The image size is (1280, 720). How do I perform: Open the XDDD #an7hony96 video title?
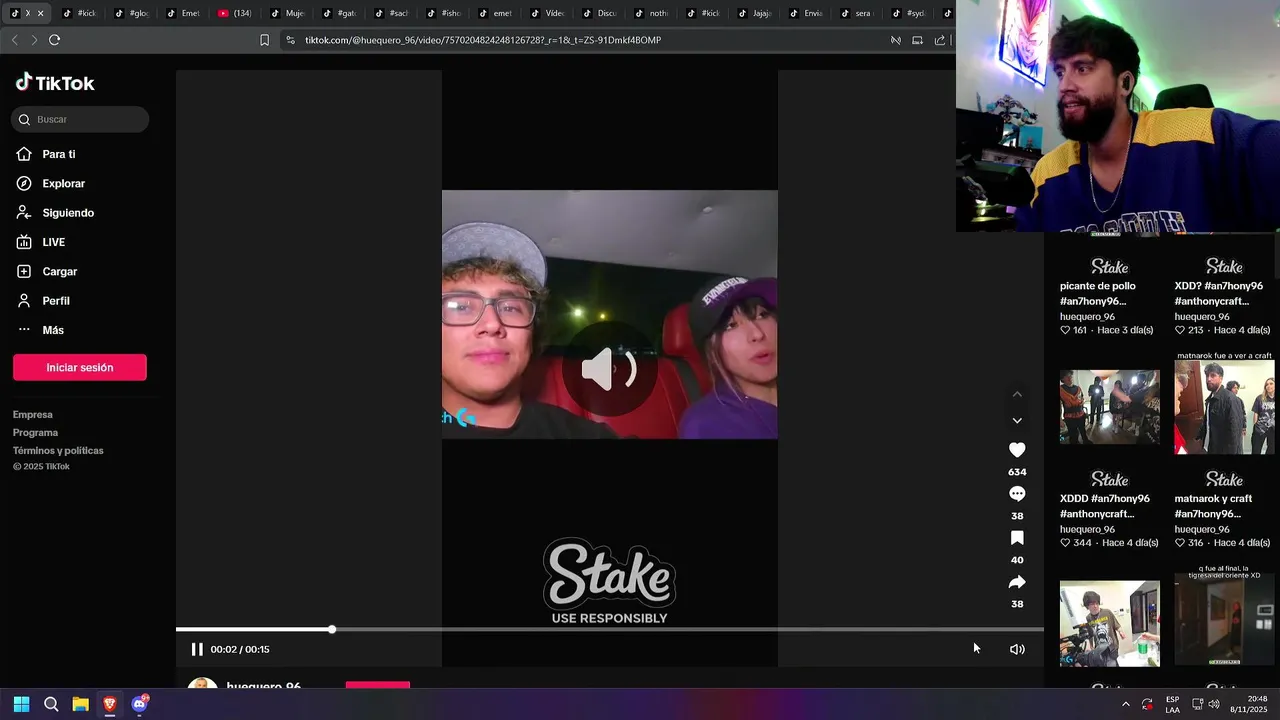click(x=1104, y=506)
